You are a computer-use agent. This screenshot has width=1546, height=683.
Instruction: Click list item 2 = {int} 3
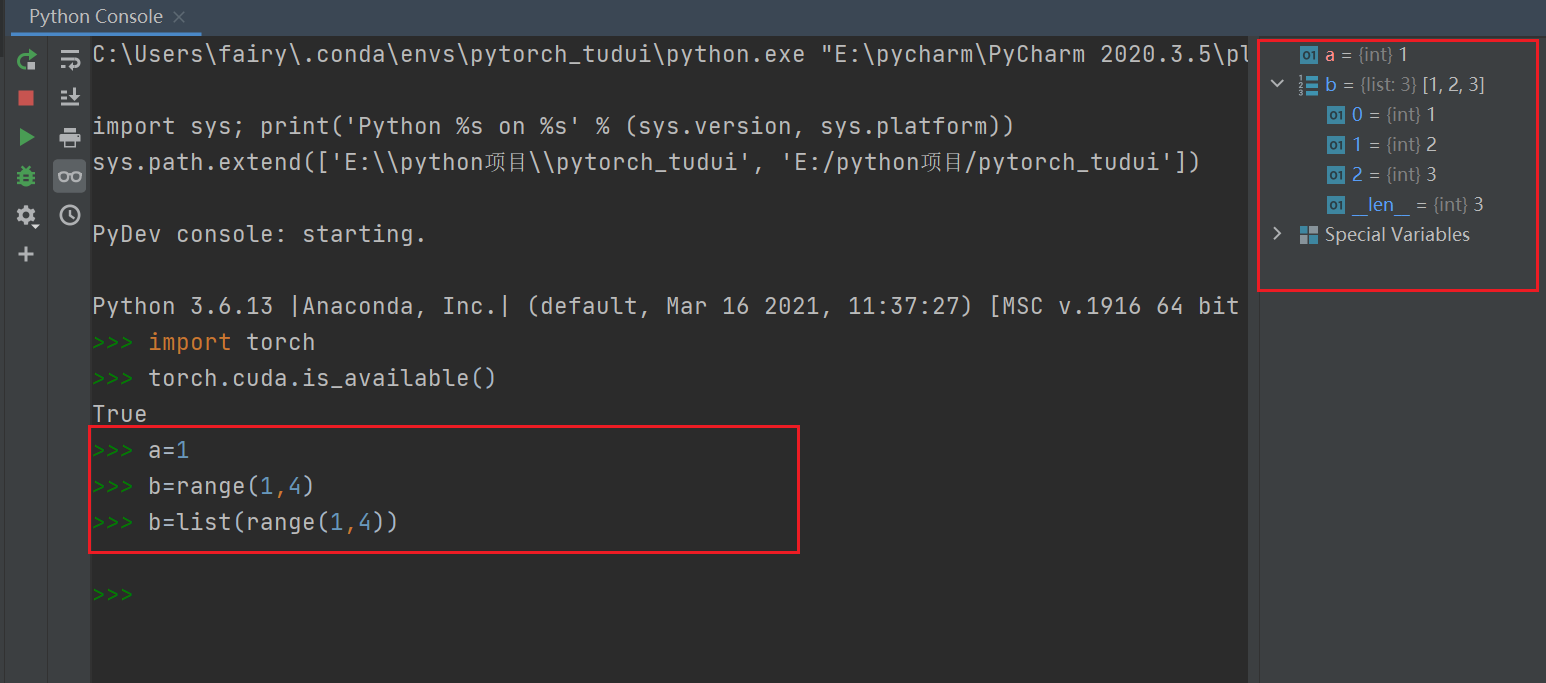coord(1381,174)
